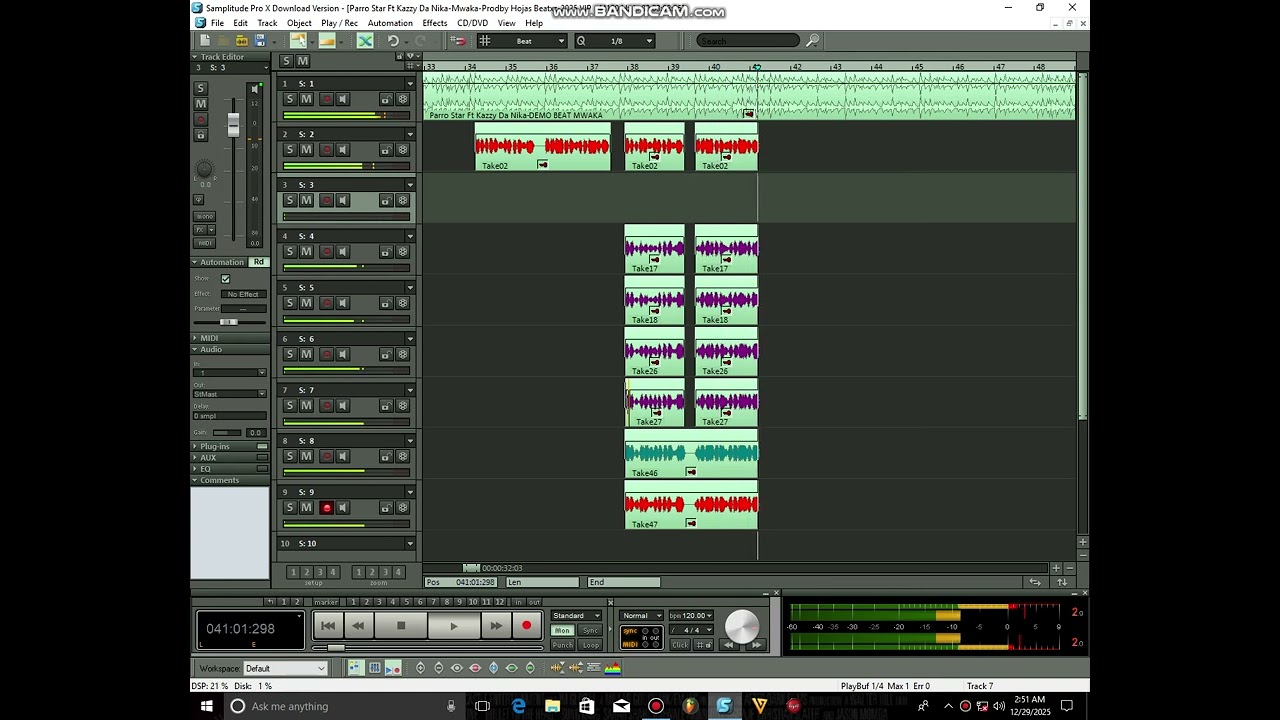Screen dimensions: 1280x720
Task: Click the speaker monitor icon on track 1
Action: point(342,99)
